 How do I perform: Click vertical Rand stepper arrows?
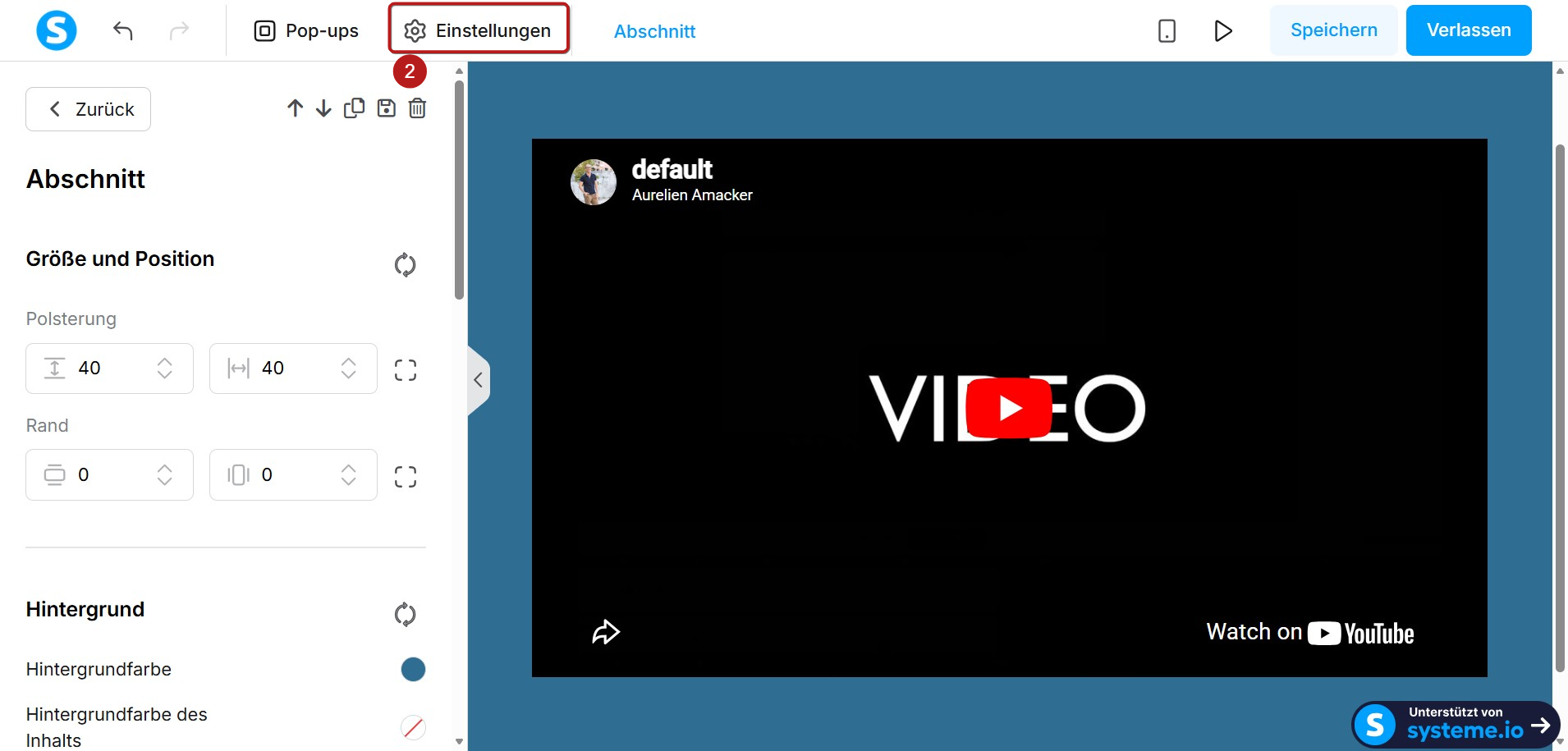pyautogui.click(x=165, y=475)
